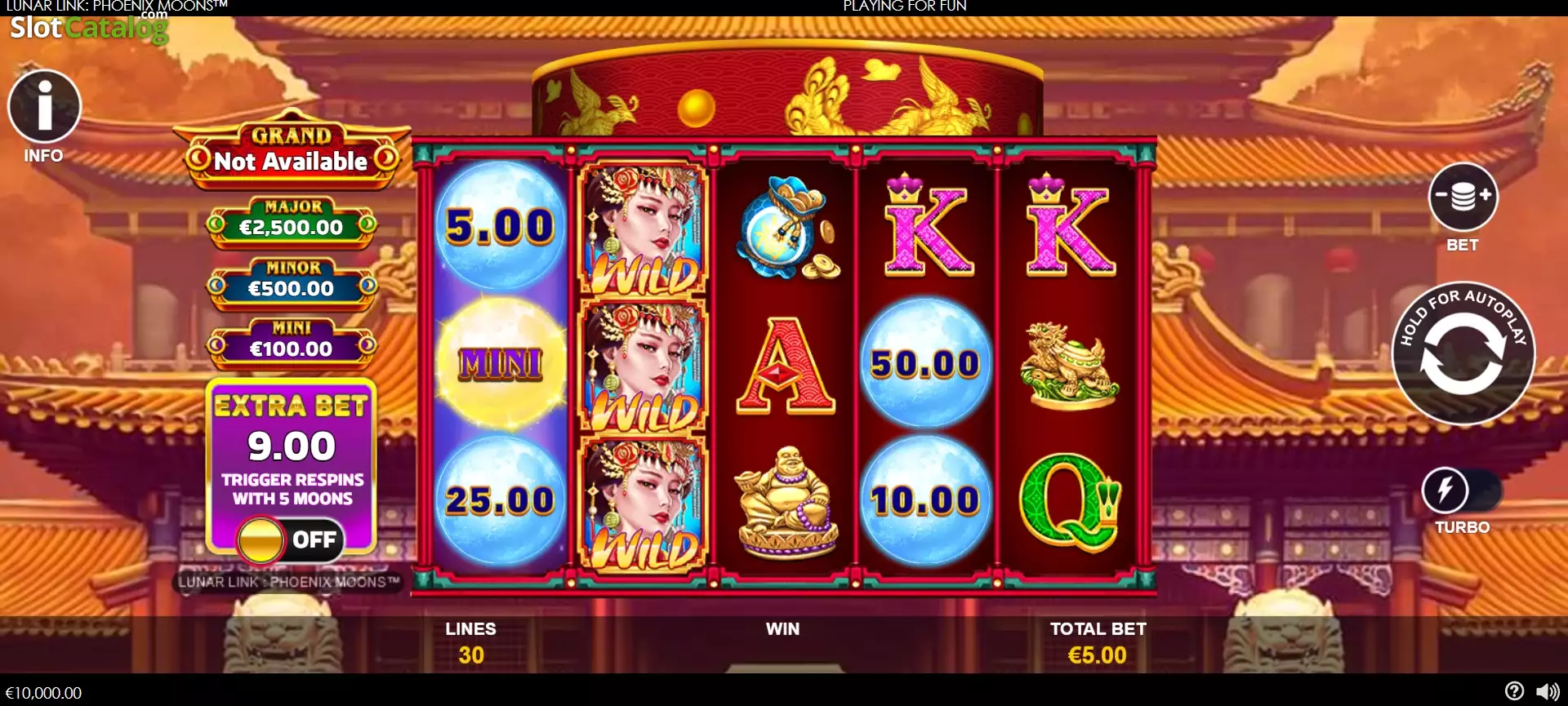Open the INFO paytable icon
Image resolution: width=1568 pixels, height=706 pixels.
pos(44,106)
